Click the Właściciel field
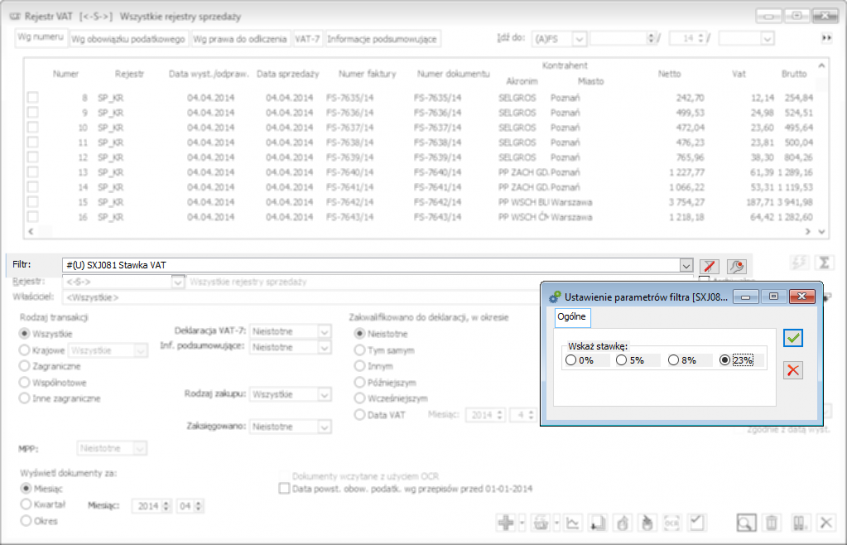Screen dimensions: 847x545 coord(300,297)
